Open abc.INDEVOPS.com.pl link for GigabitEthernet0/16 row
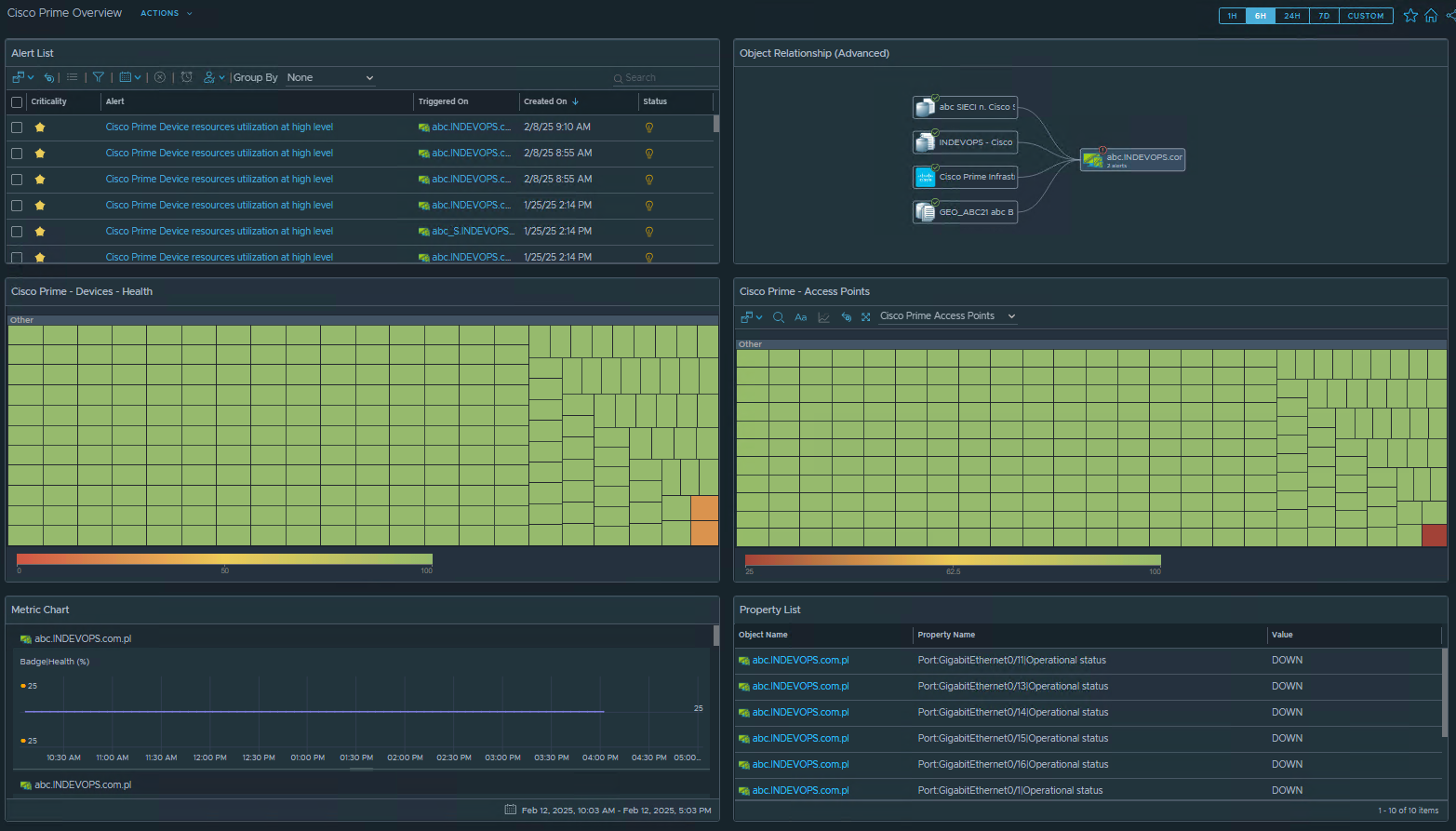Screen dimensions: 1456x831 tap(800, 765)
